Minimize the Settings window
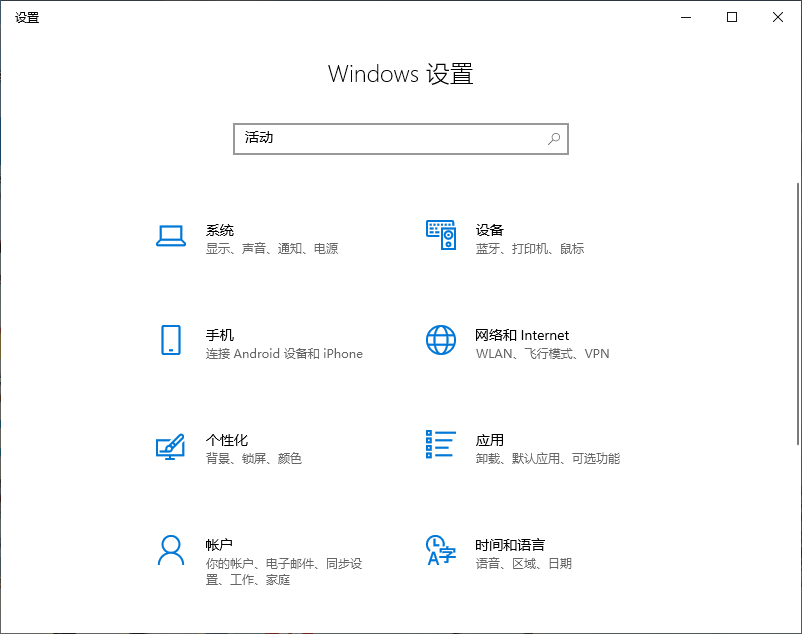Image resolution: width=802 pixels, height=634 pixels. (x=686, y=17)
